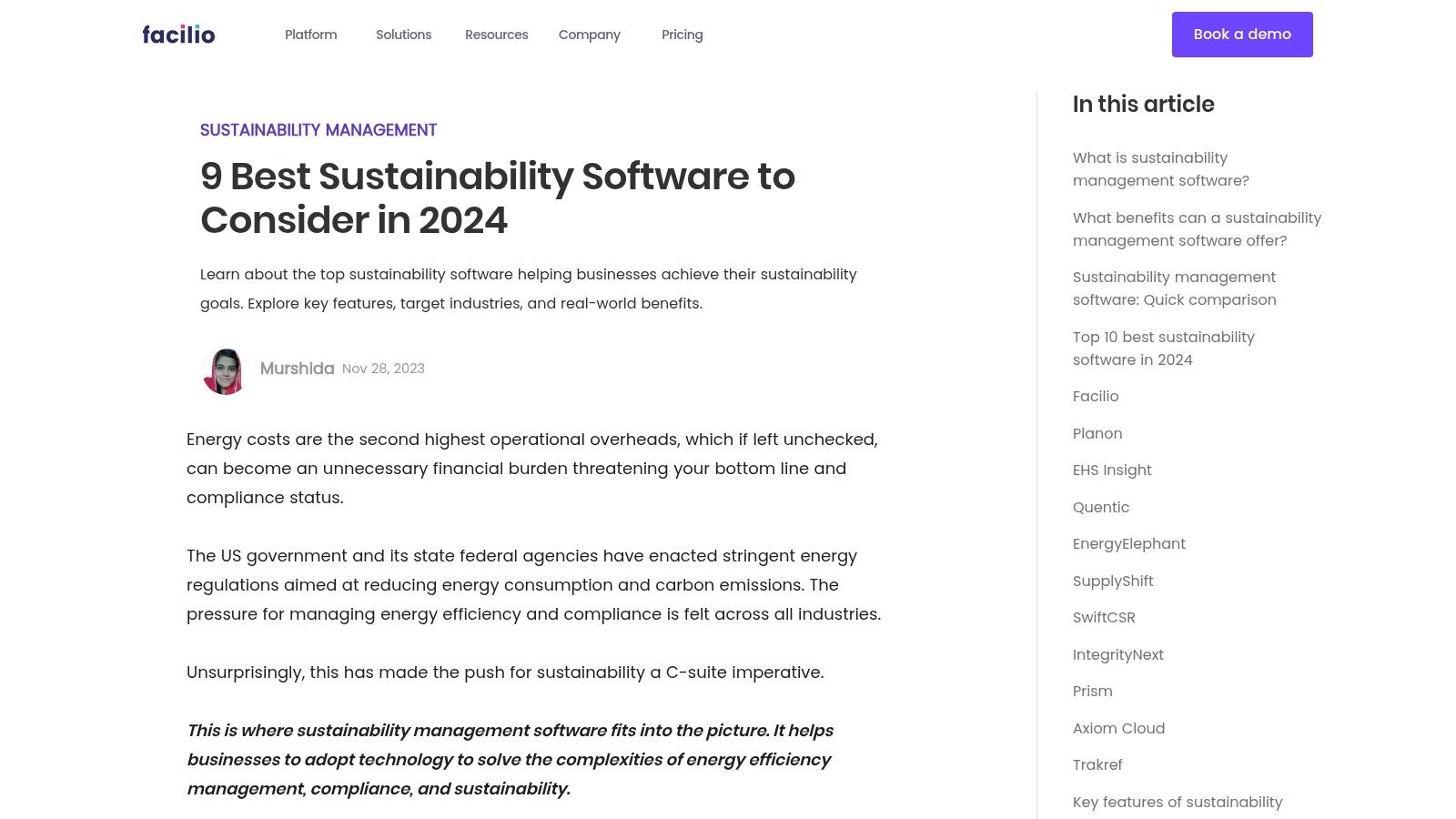Viewport: 1456px width, 819px height.
Task: Click the article title 9 Best Sustainability Software
Action: point(498,198)
